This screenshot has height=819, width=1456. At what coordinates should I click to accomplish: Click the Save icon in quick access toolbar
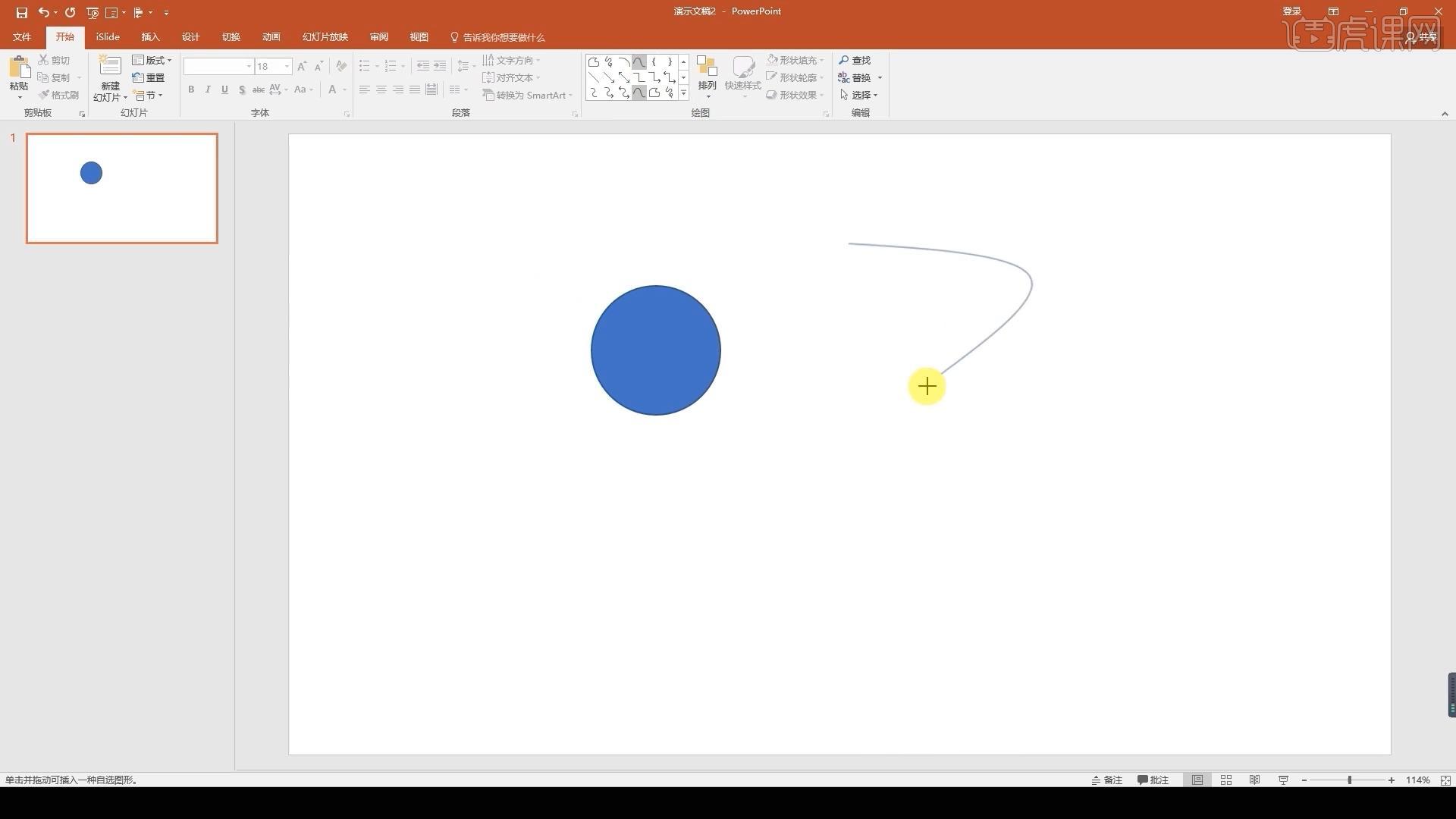click(x=21, y=12)
